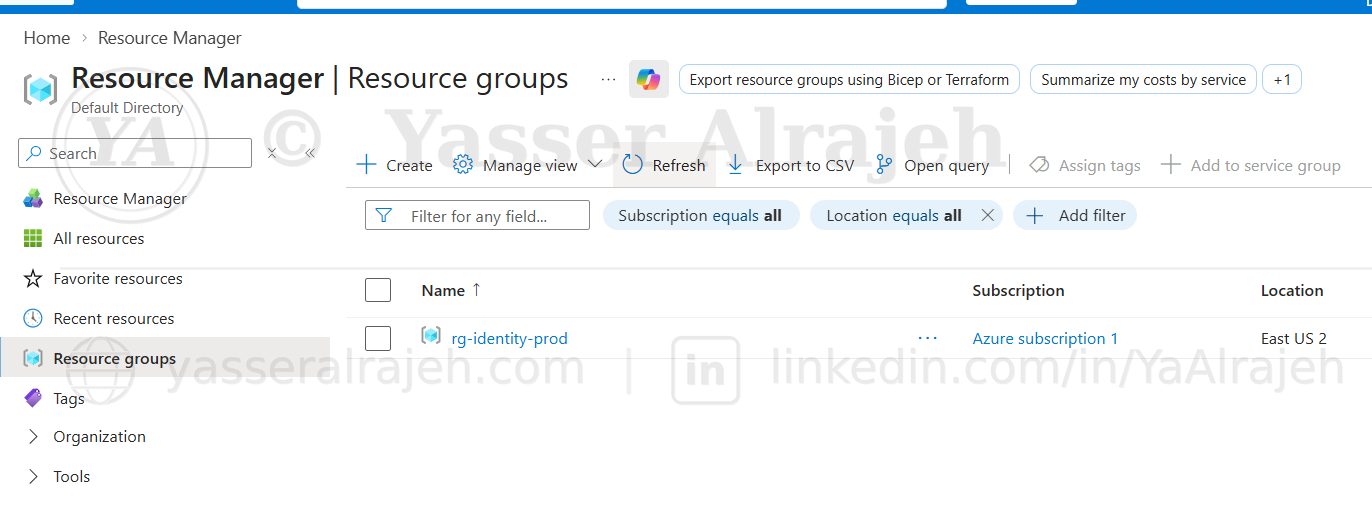Click the Refresh circular arrow icon
Image resolution: width=1372 pixels, height=507 pixels.
click(632, 165)
